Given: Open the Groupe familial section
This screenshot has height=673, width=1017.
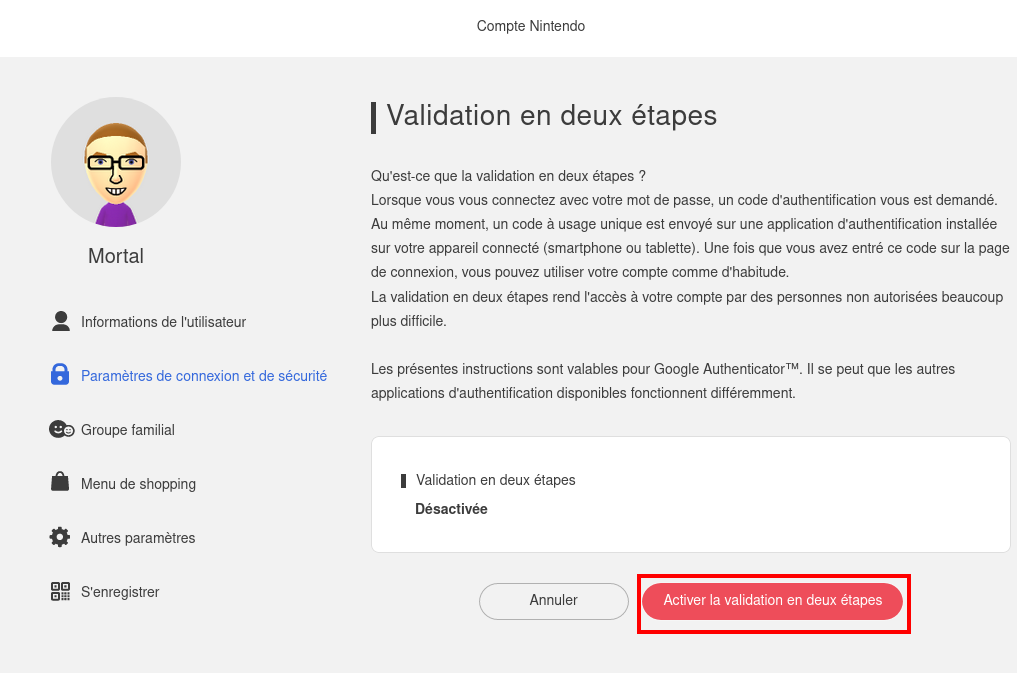Looking at the screenshot, I should coord(128,430).
